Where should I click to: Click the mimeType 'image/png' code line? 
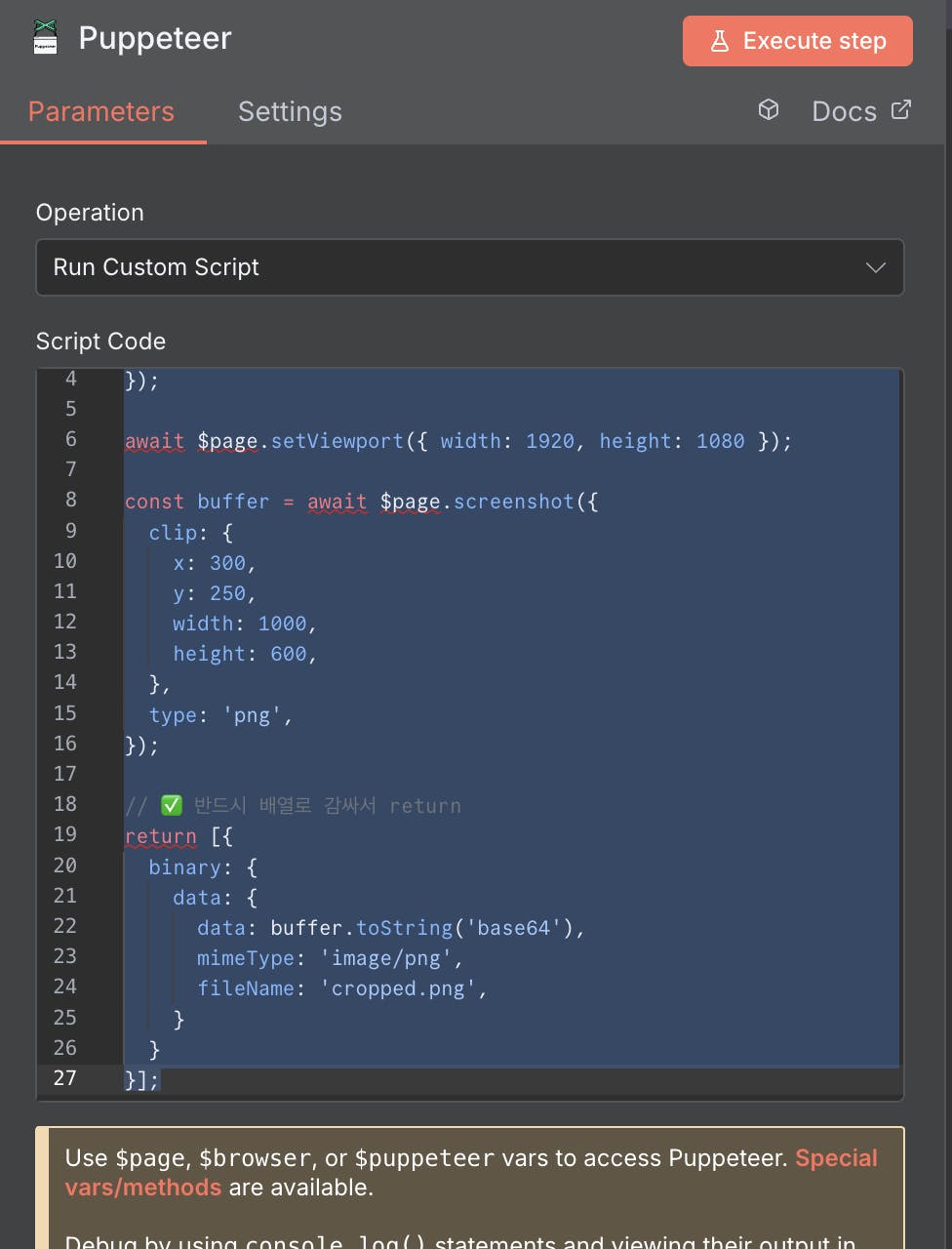(x=330, y=958)
